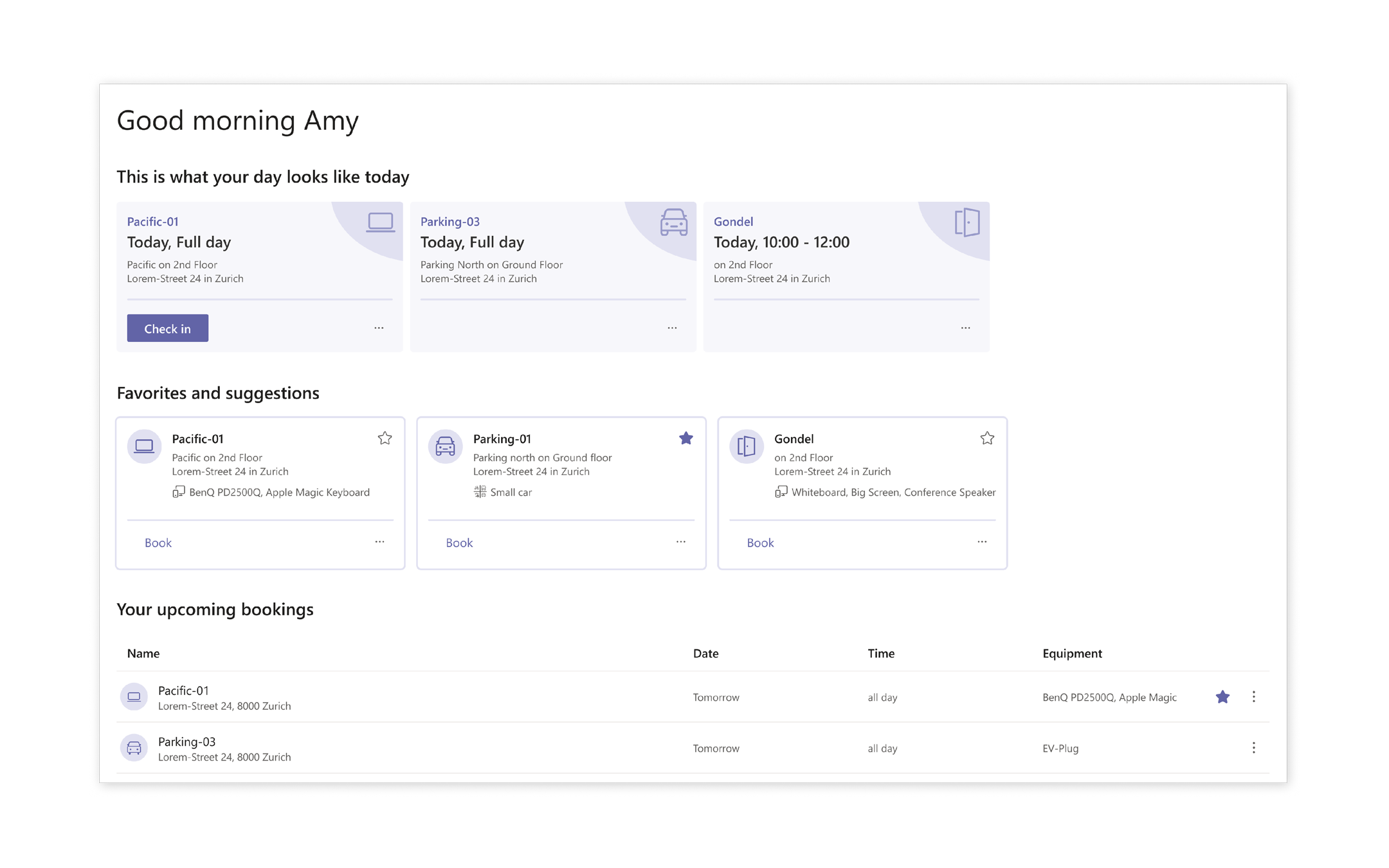Click the round car icon in the Parking-01 favorites card
The width and height of the screenshot is (1389, 868).
click(445, 446)
